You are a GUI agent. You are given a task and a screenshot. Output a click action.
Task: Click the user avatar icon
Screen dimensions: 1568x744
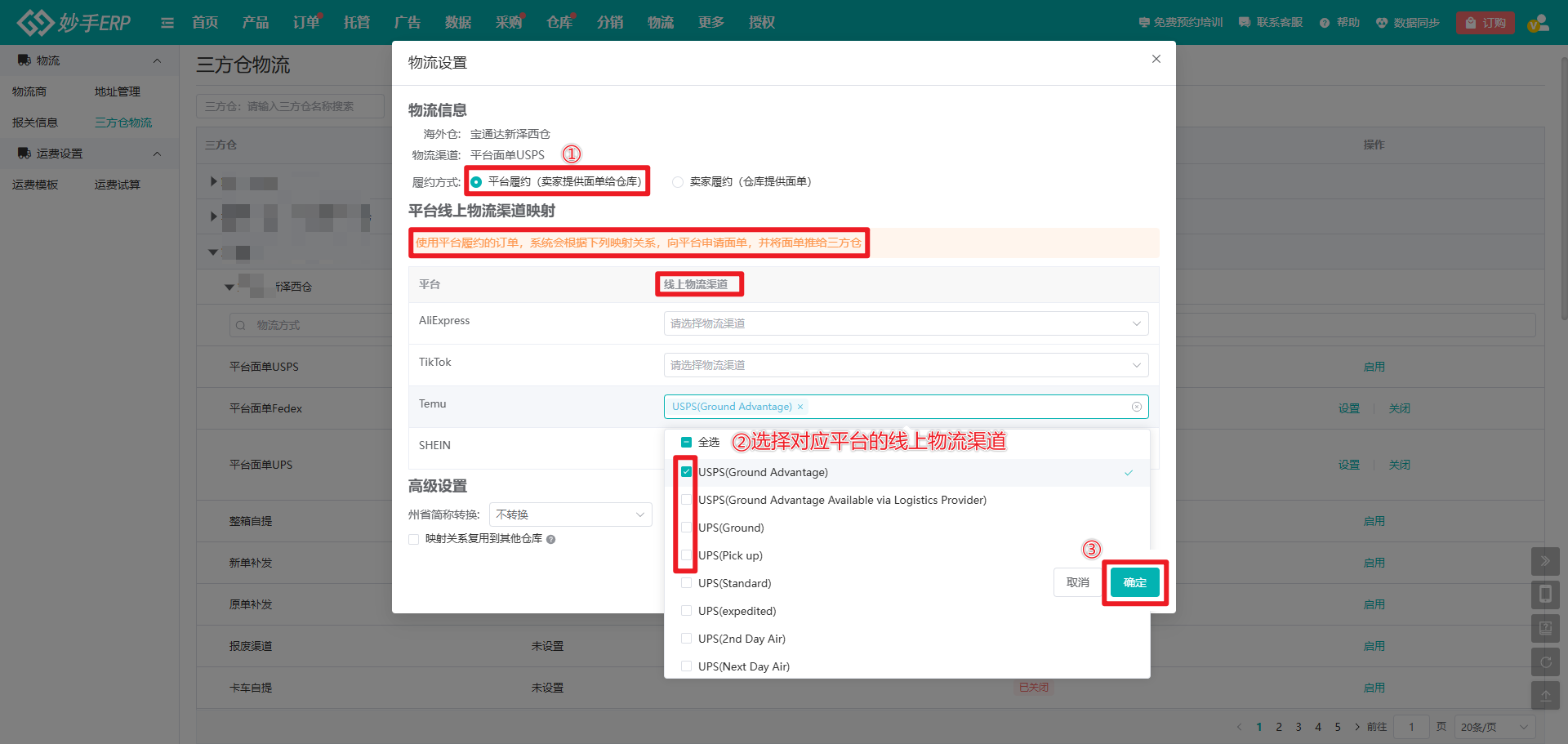[1539, 23]
